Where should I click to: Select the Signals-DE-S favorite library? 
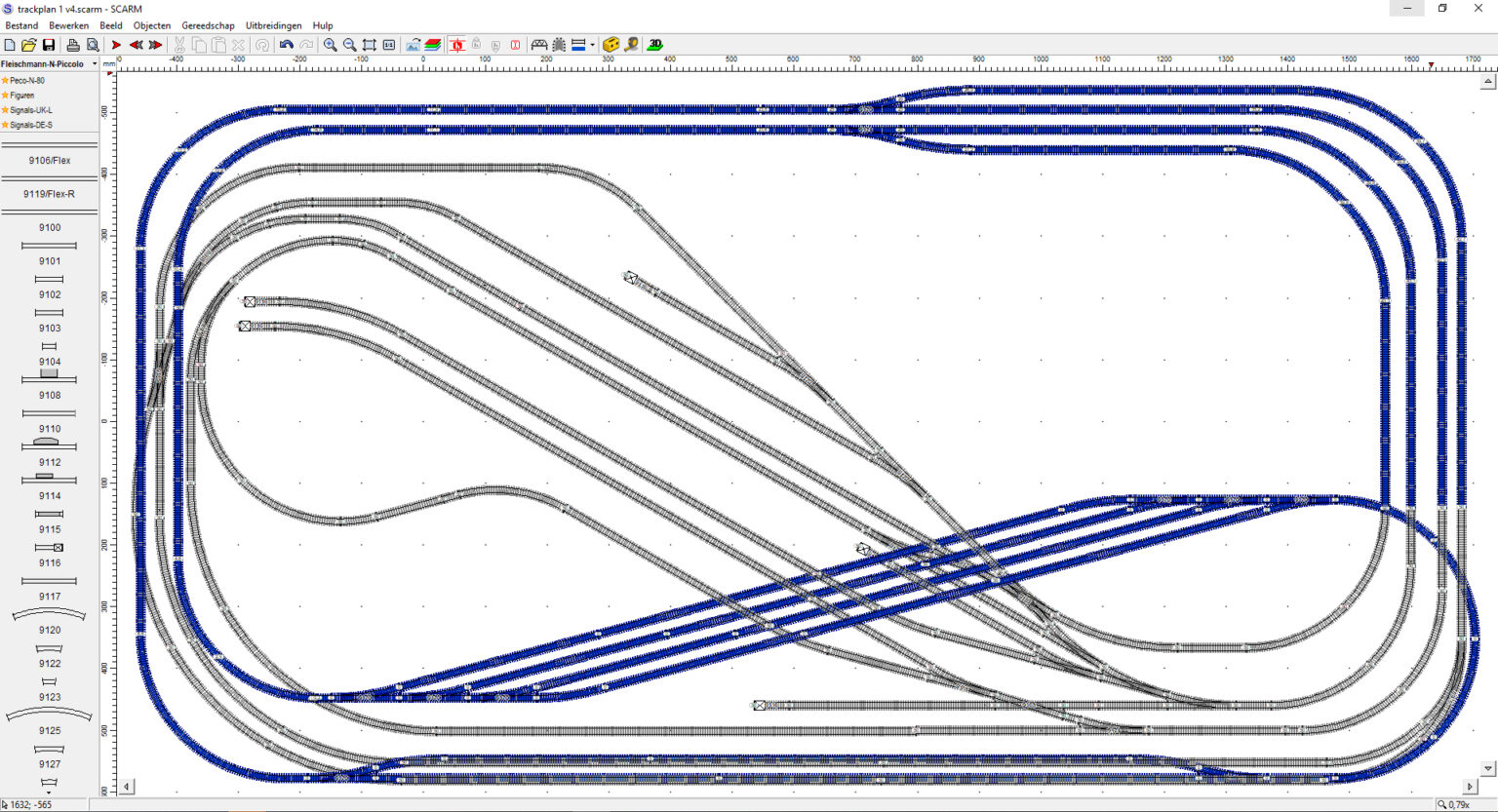pos(31,125)
